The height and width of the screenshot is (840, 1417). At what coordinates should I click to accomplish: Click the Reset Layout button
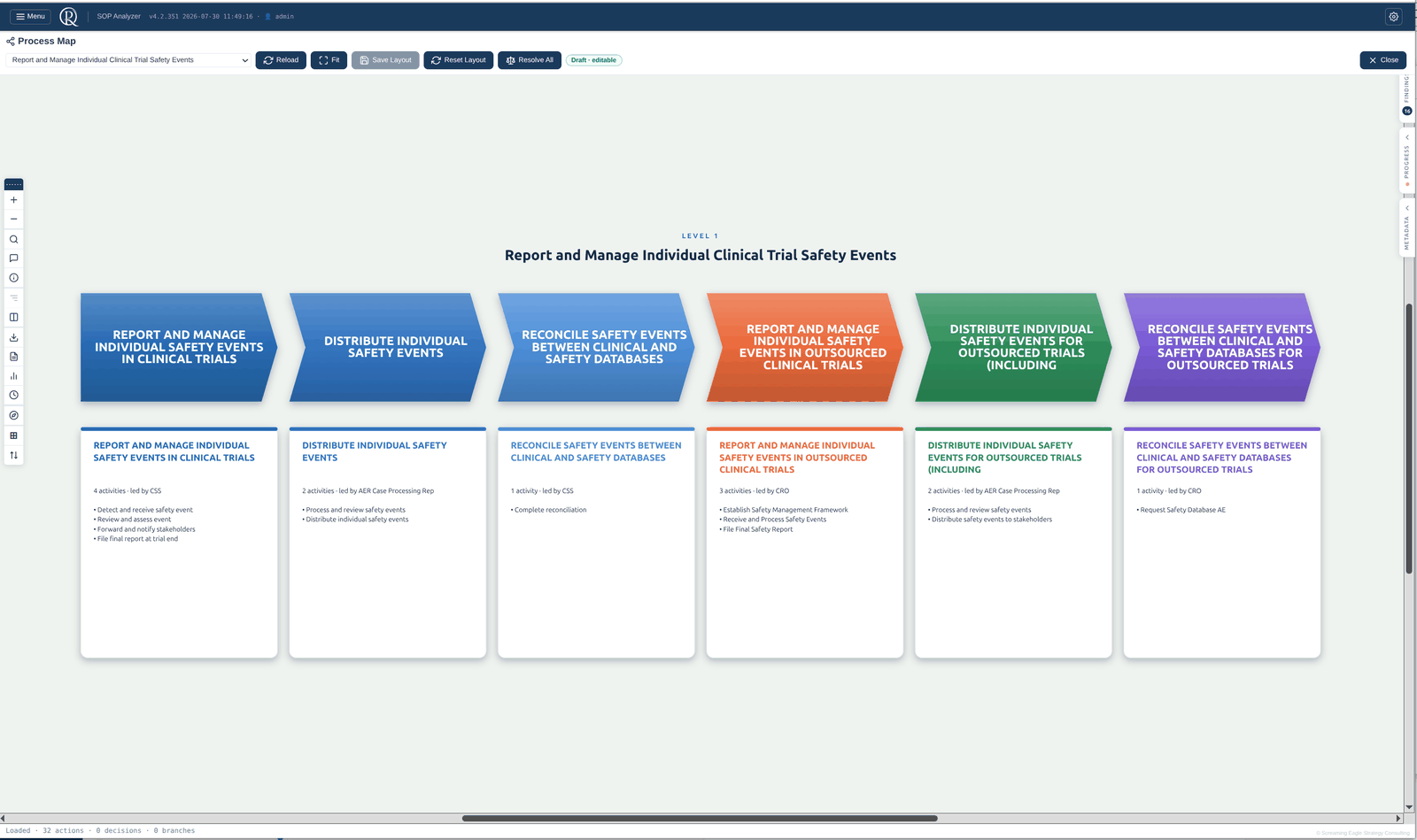tap(458, 60)
